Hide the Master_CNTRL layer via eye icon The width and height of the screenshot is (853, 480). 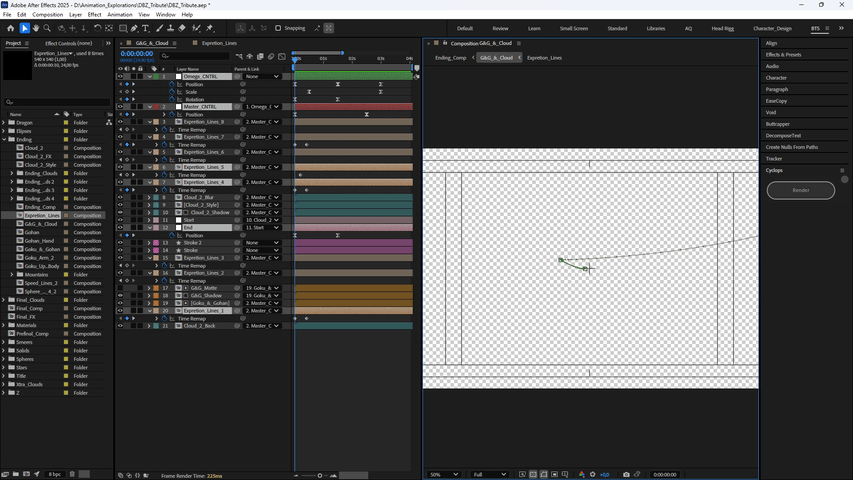120,107
